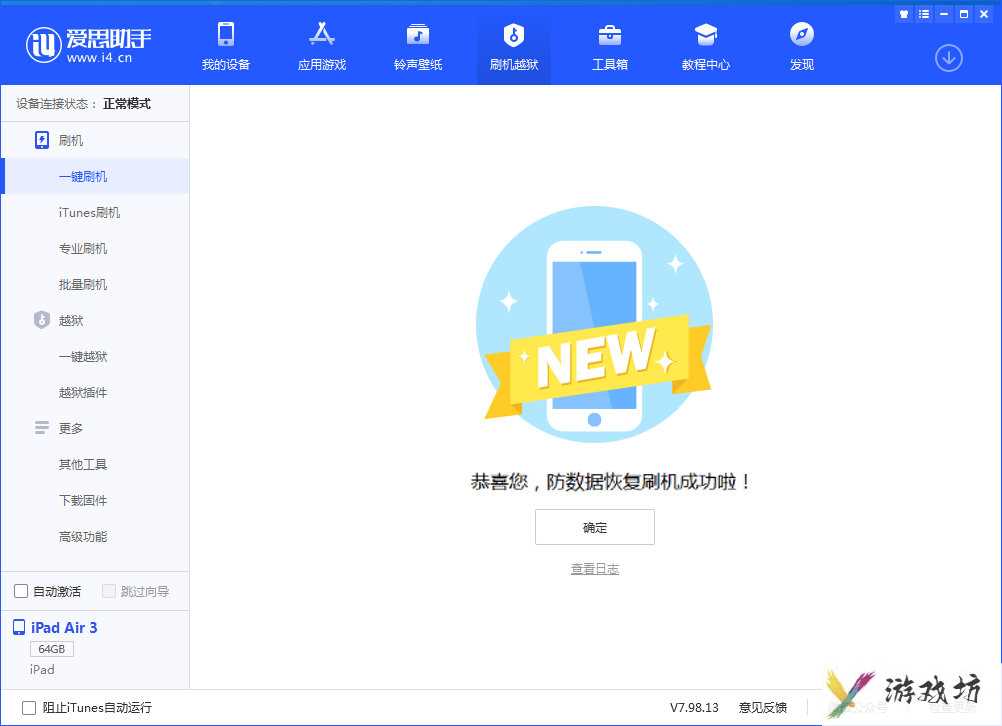1002x726 pixels.
Task: Click the 正常模式 connection status text
Action: [127, 104]
